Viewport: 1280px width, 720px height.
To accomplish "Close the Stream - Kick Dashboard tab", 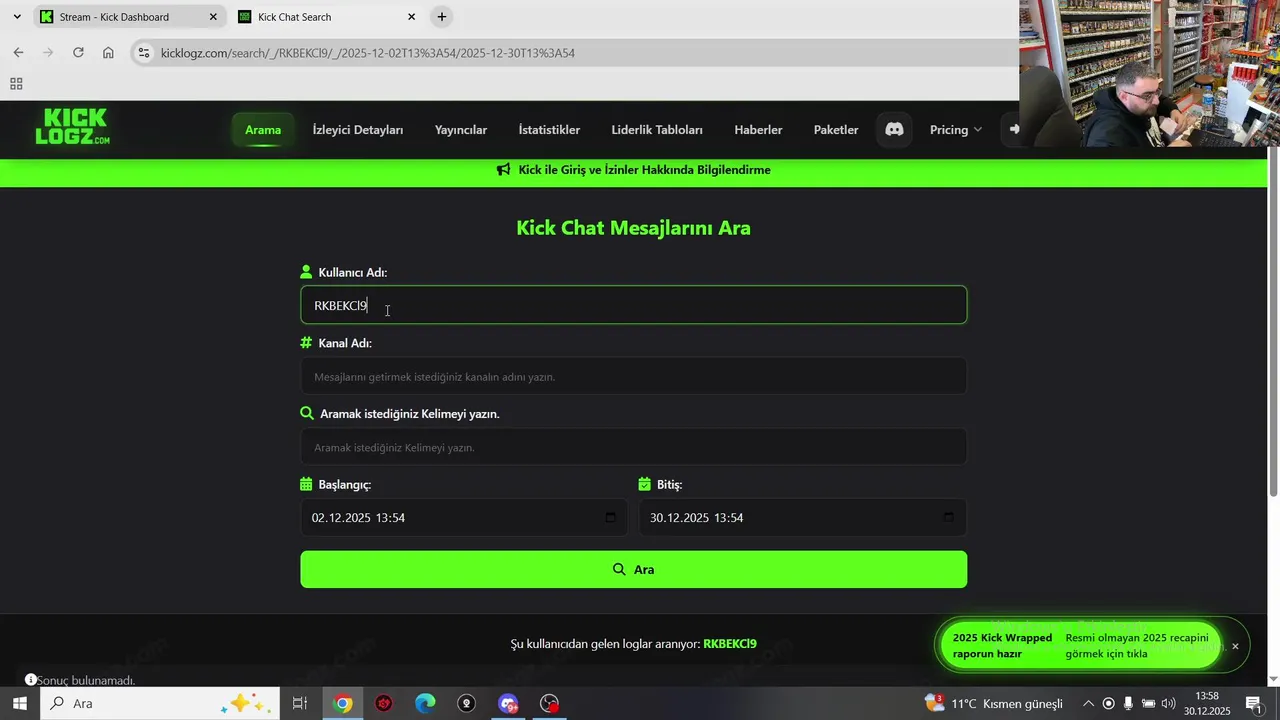I will [213, 17].
